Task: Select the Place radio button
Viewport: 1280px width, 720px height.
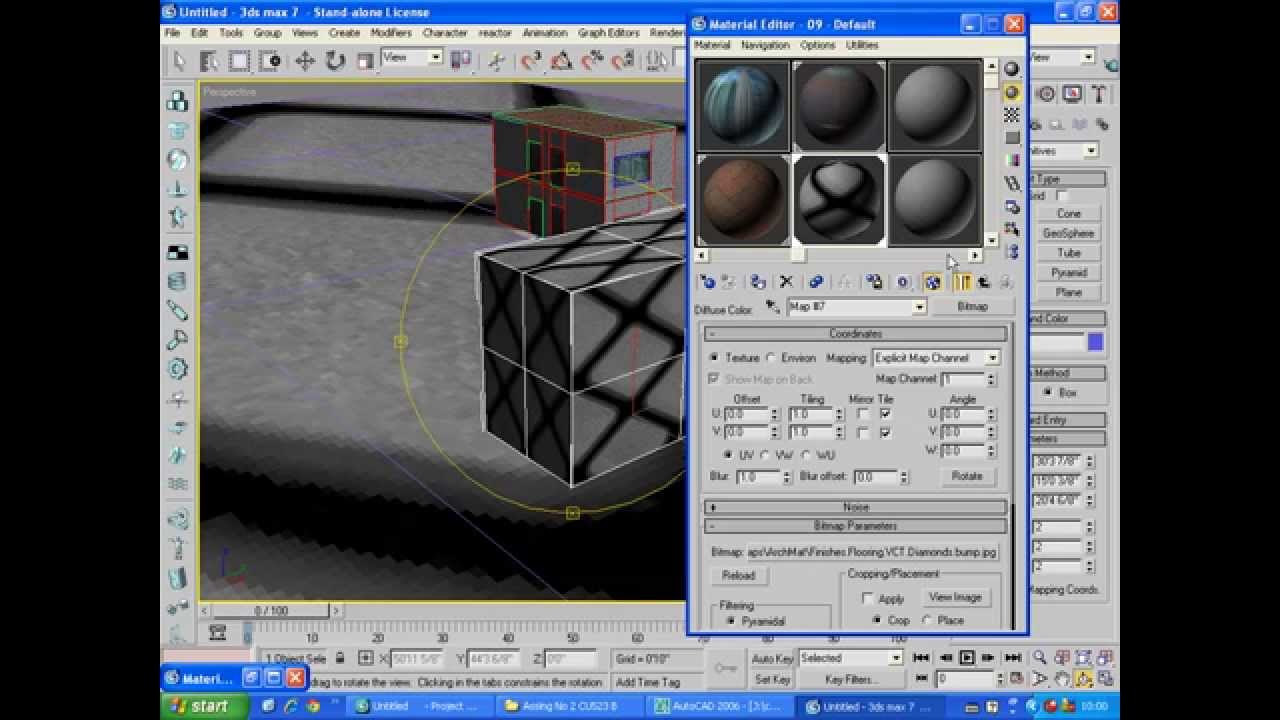Action: (927, 620)
